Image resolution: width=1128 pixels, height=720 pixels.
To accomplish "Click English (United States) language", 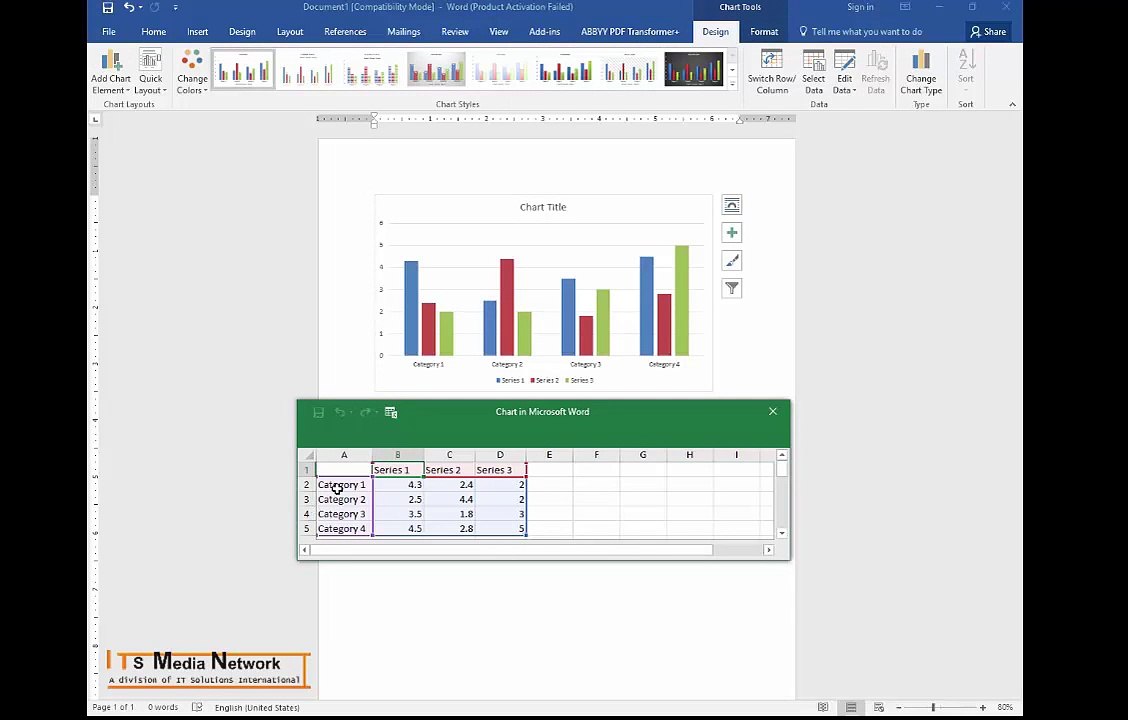I will point(257,708).
